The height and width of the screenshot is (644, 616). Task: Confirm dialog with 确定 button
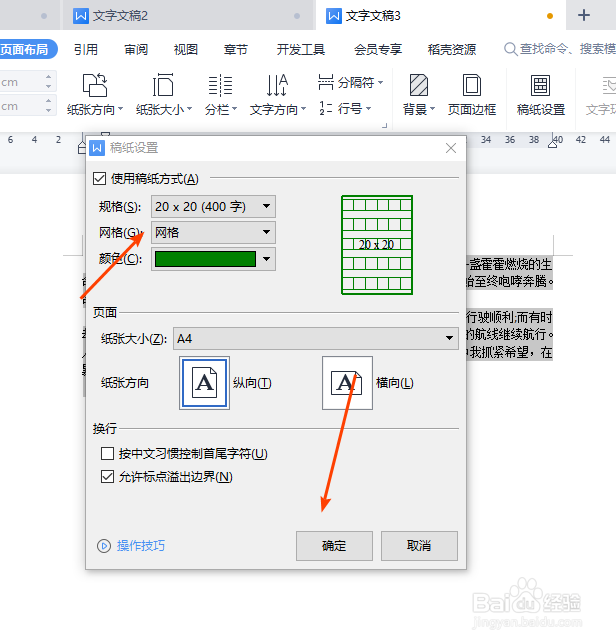tap(334, 546)
